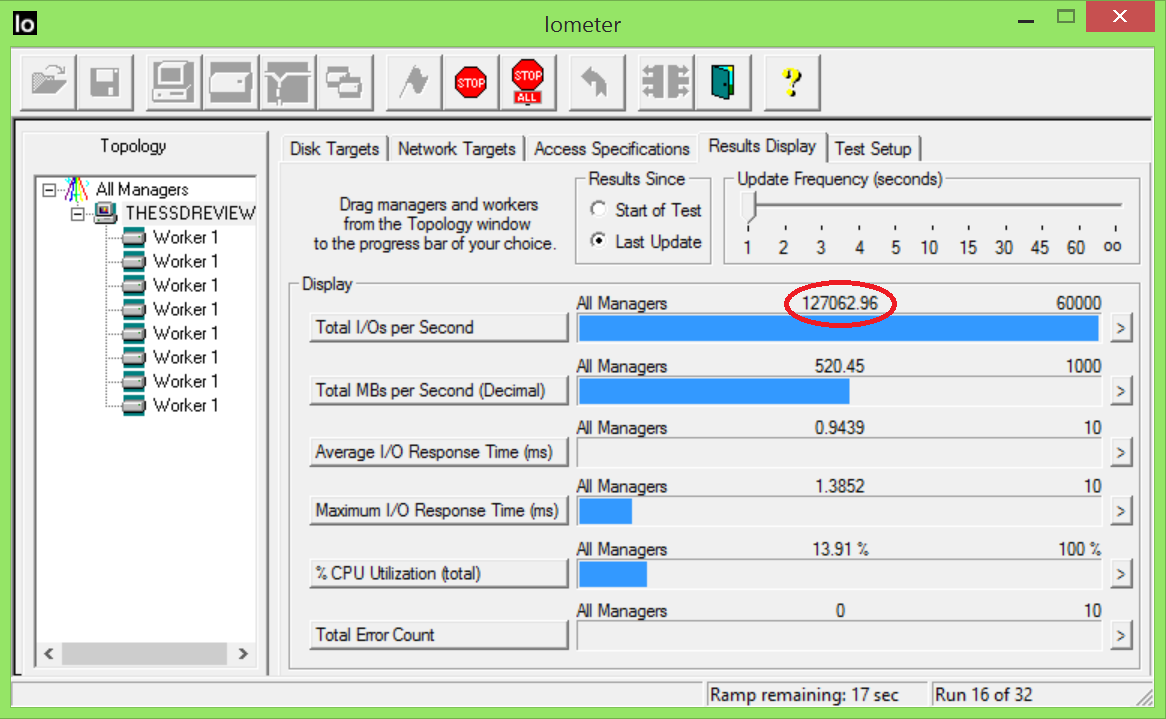
Task: Expand arrow beside Total I/Os per Second
Action: [x=1121, y=328]
